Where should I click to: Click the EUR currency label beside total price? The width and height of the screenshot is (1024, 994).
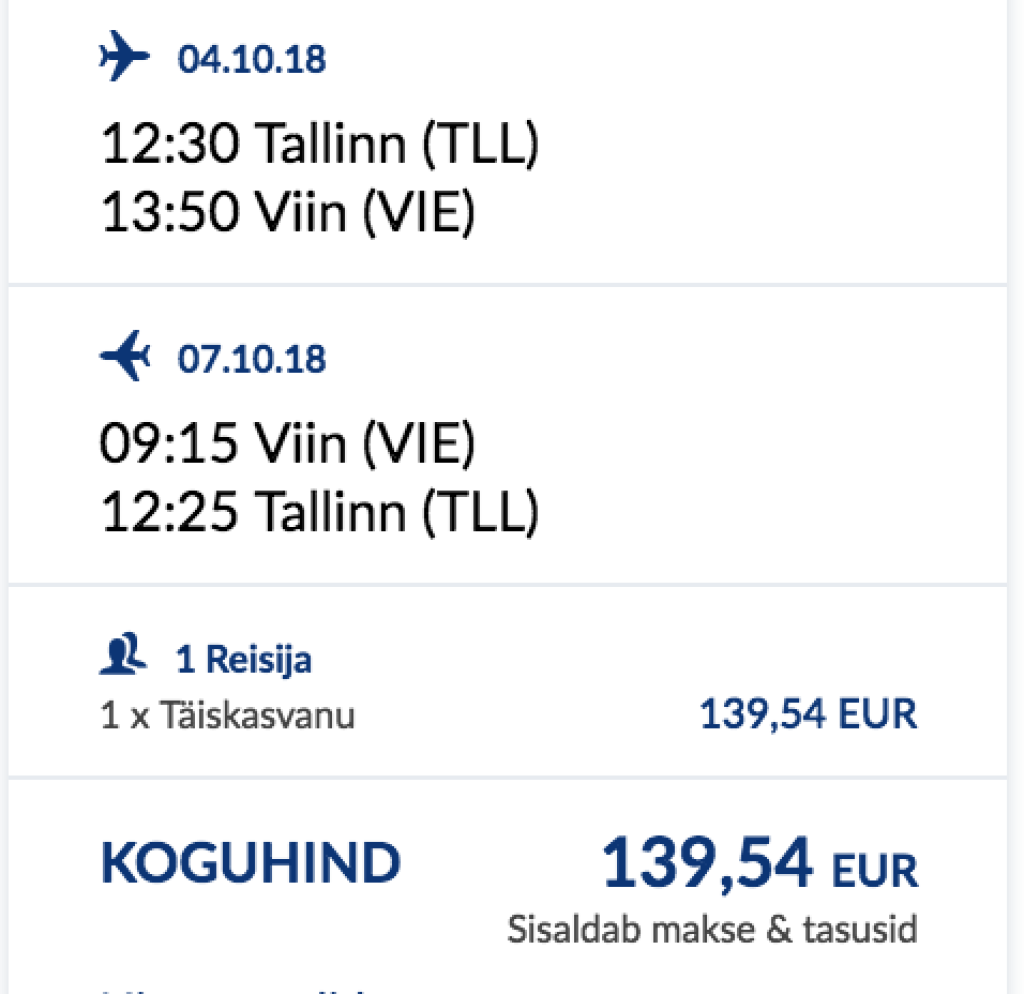coord(878,870)
